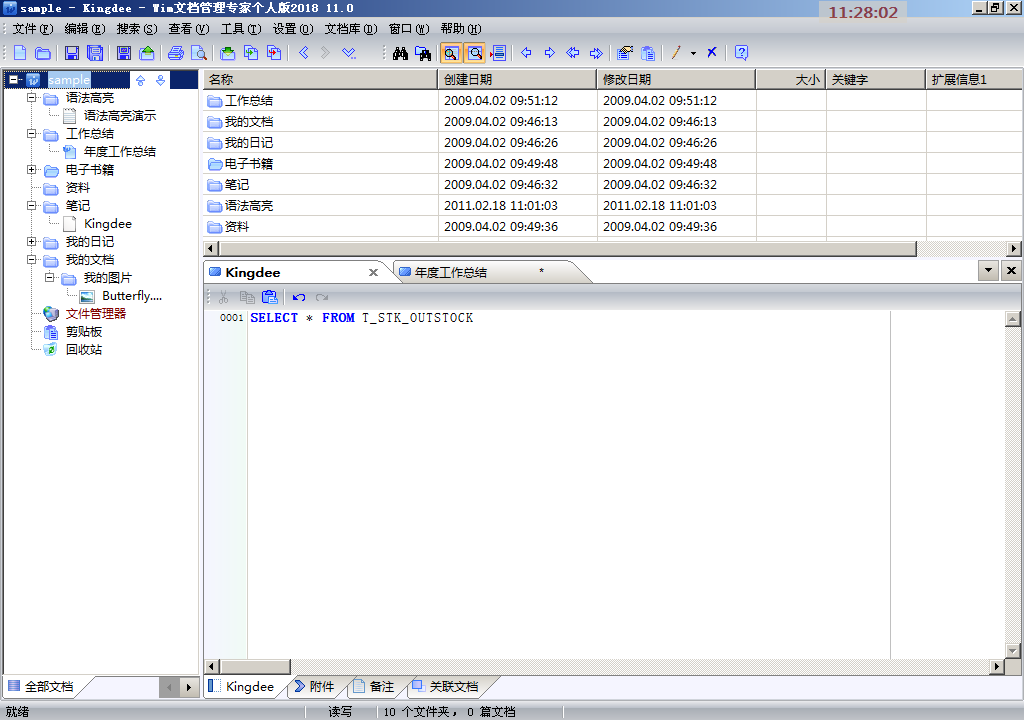Click the Print icon in toolbar

coord(176,53)
